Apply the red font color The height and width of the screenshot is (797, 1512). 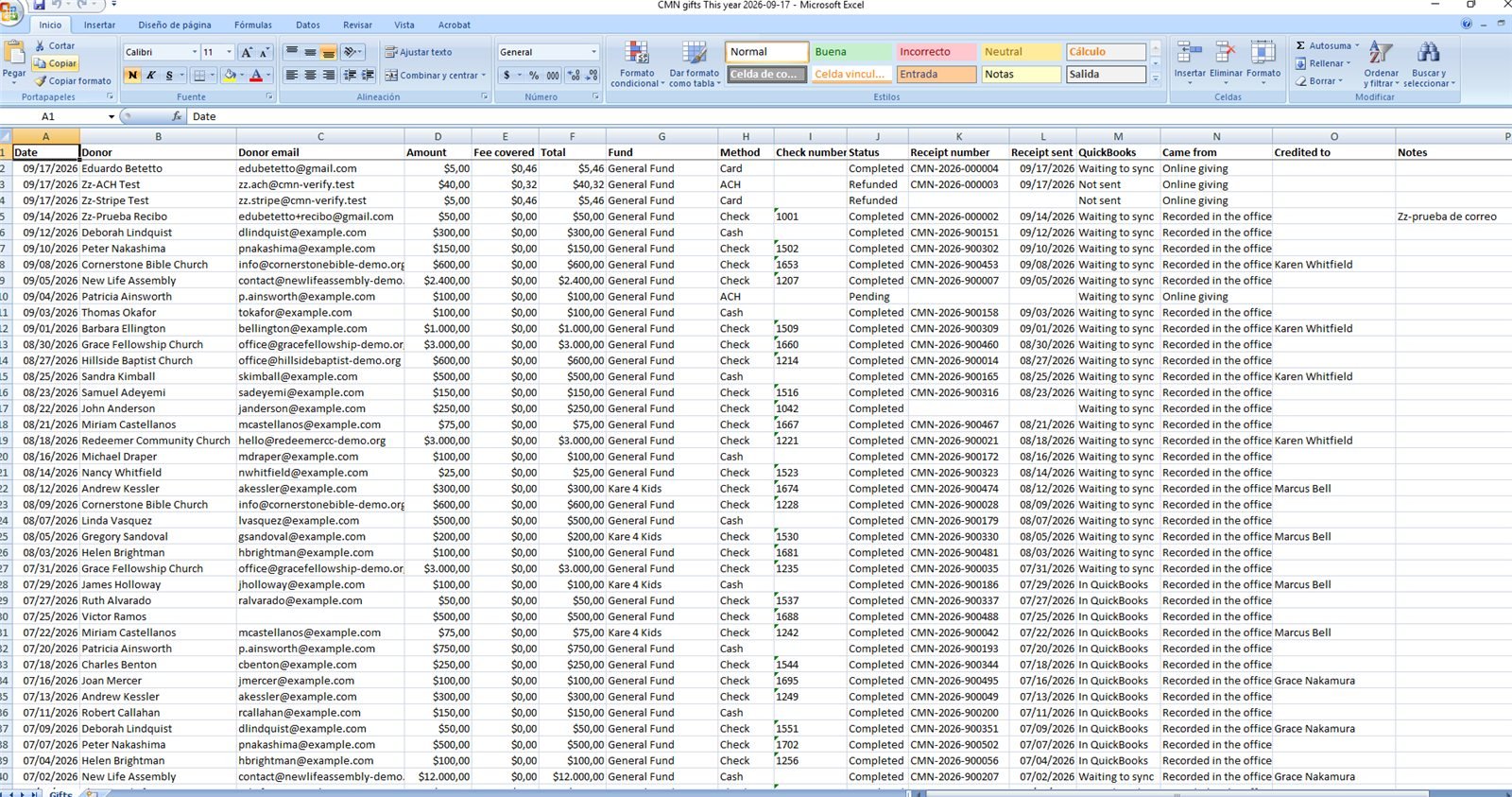pos(255,75)
